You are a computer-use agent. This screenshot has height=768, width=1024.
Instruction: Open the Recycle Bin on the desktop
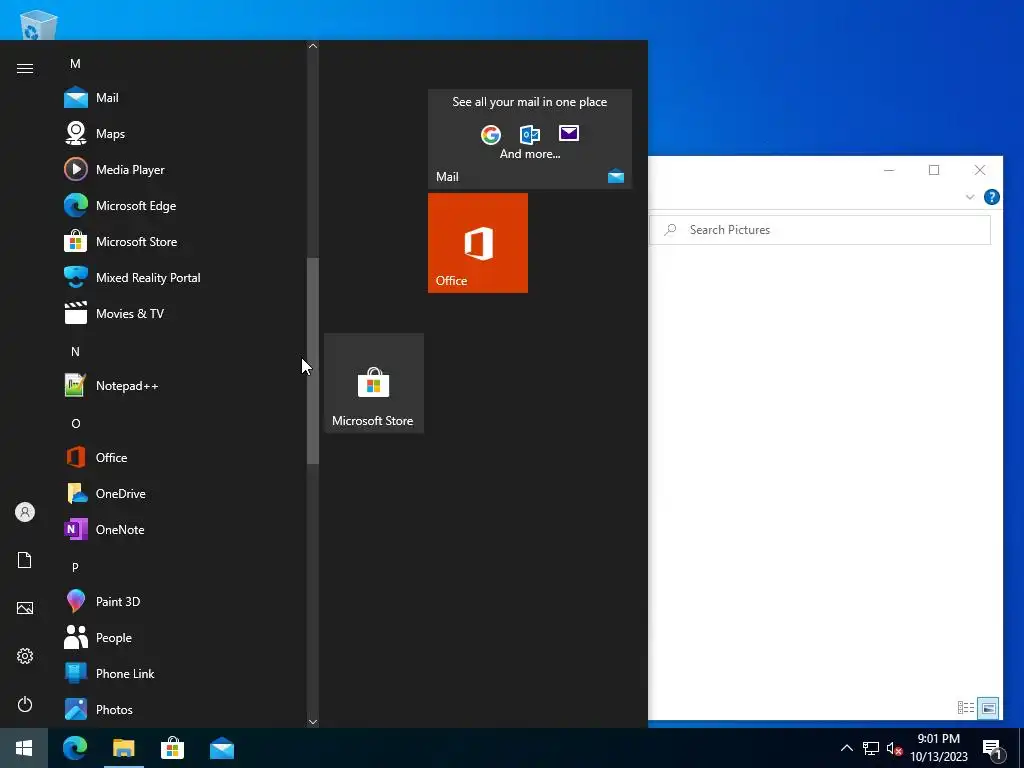tap(39, 25)
